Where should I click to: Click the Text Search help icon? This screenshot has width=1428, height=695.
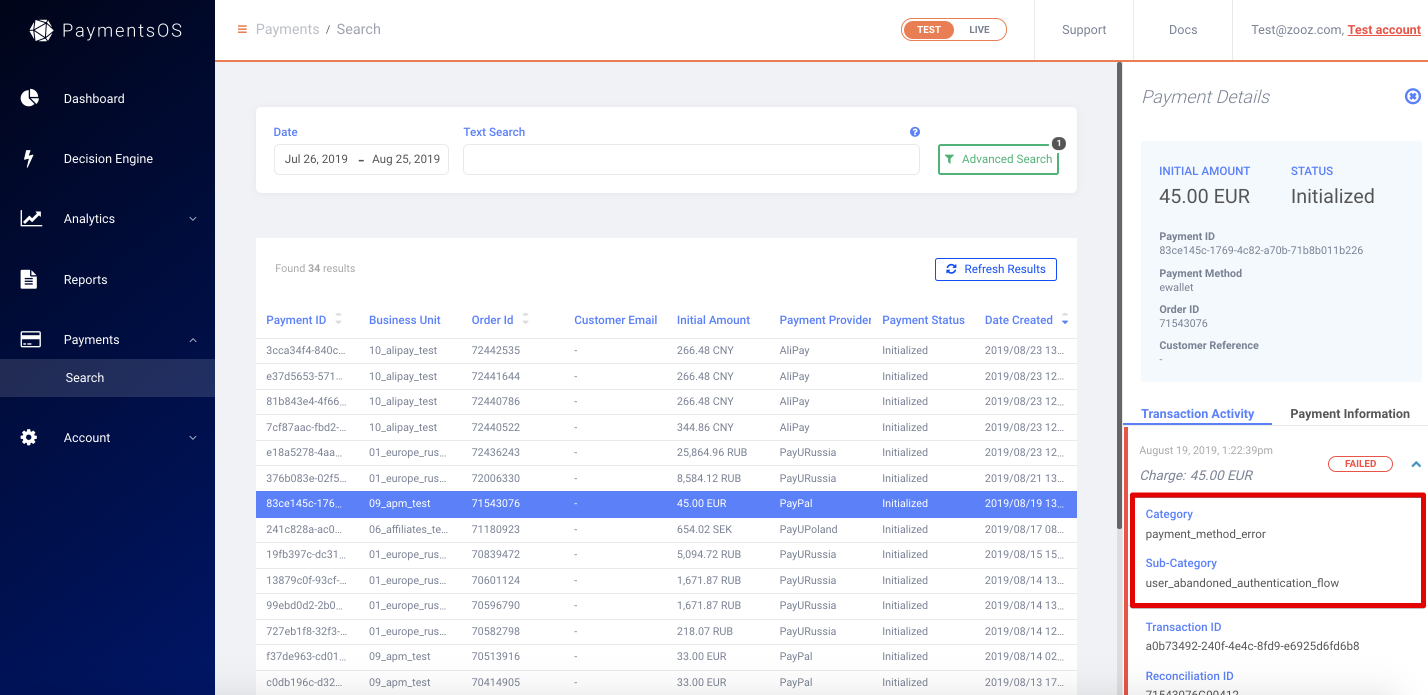(x=914, y=132)
